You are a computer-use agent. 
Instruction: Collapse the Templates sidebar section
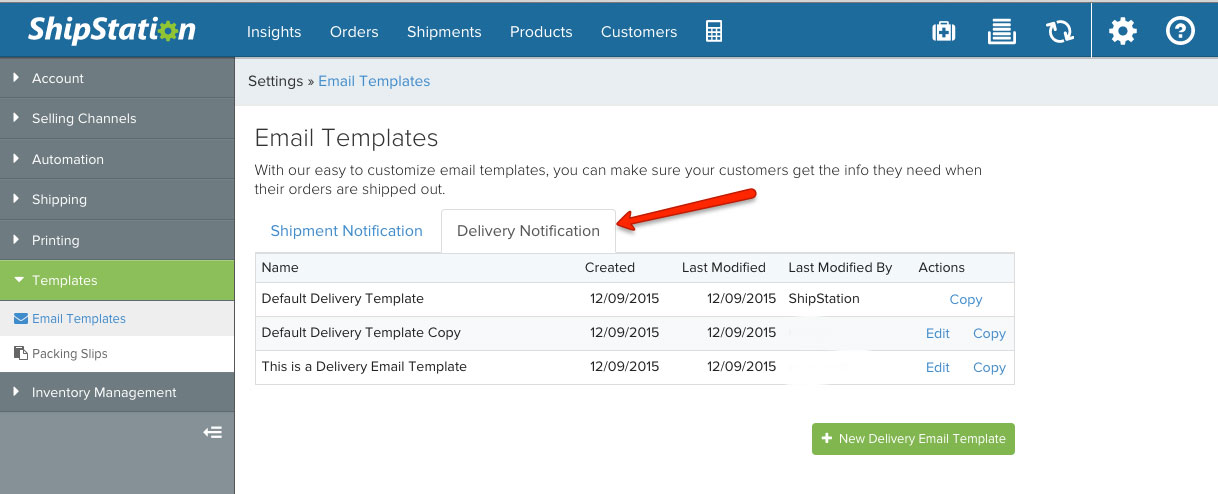64,280
